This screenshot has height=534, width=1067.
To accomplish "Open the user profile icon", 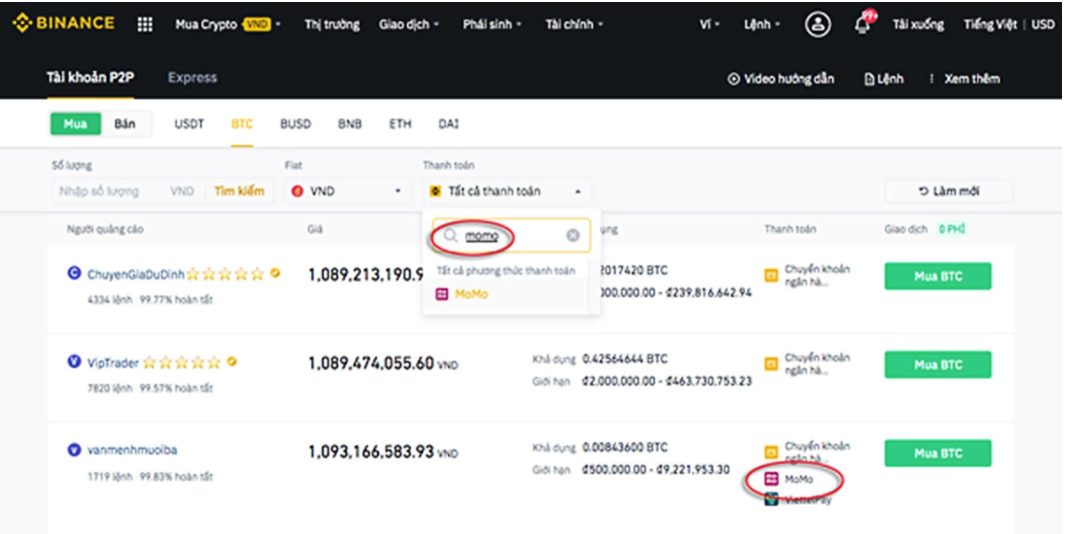I will click(817, 24).
